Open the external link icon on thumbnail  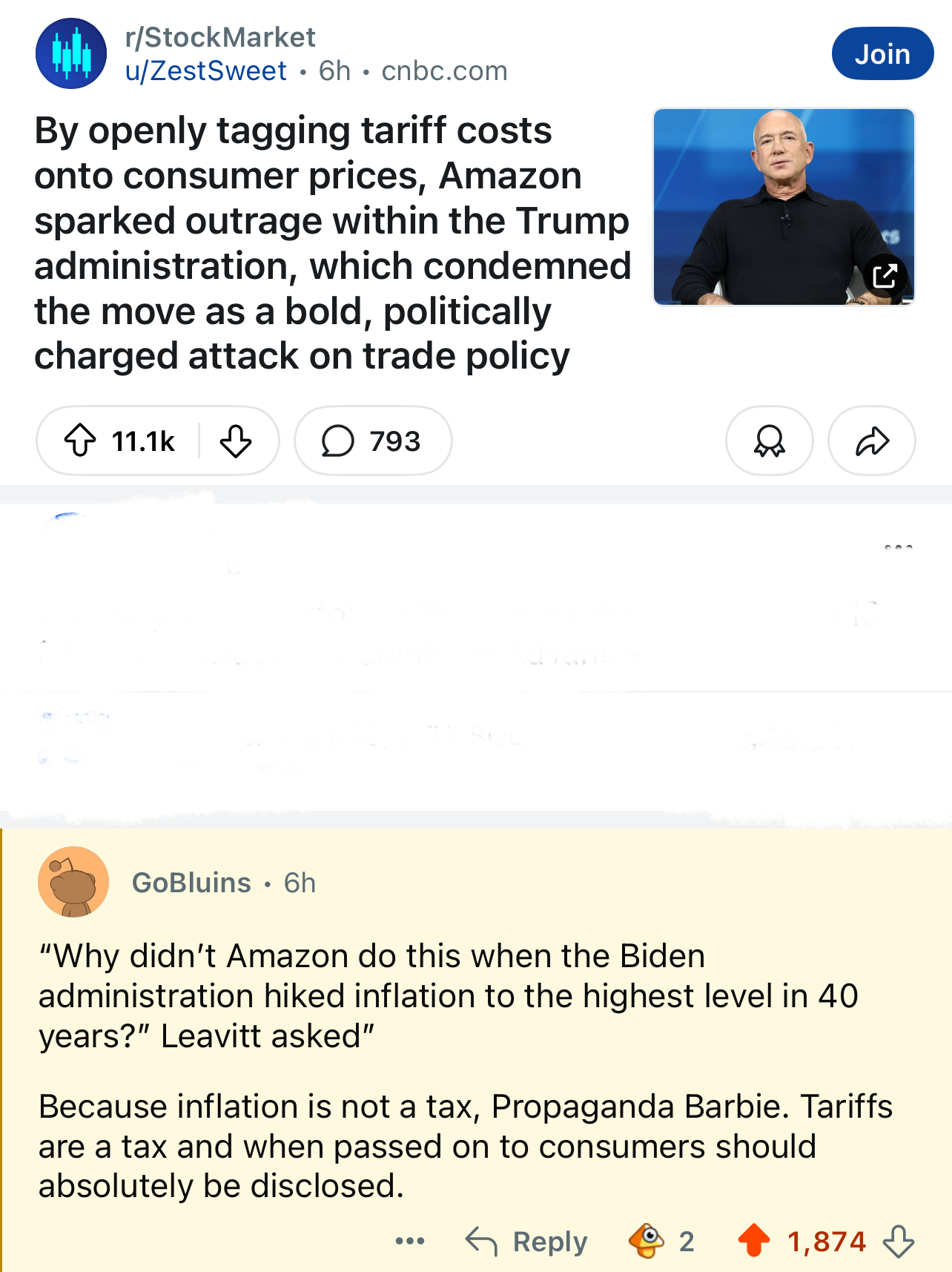pyautogui.click(x=885, y=276)
